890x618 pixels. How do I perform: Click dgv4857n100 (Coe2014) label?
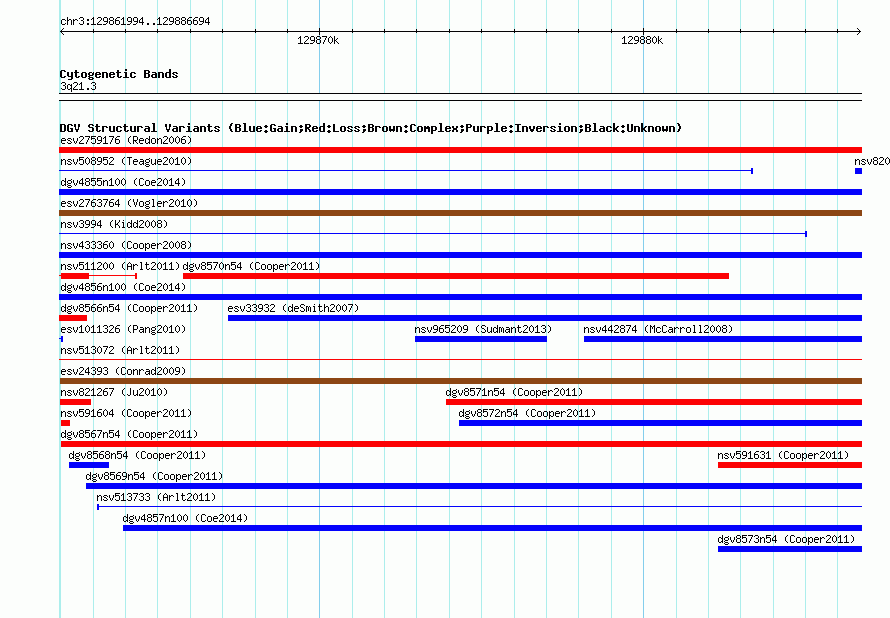pos(186,518)
